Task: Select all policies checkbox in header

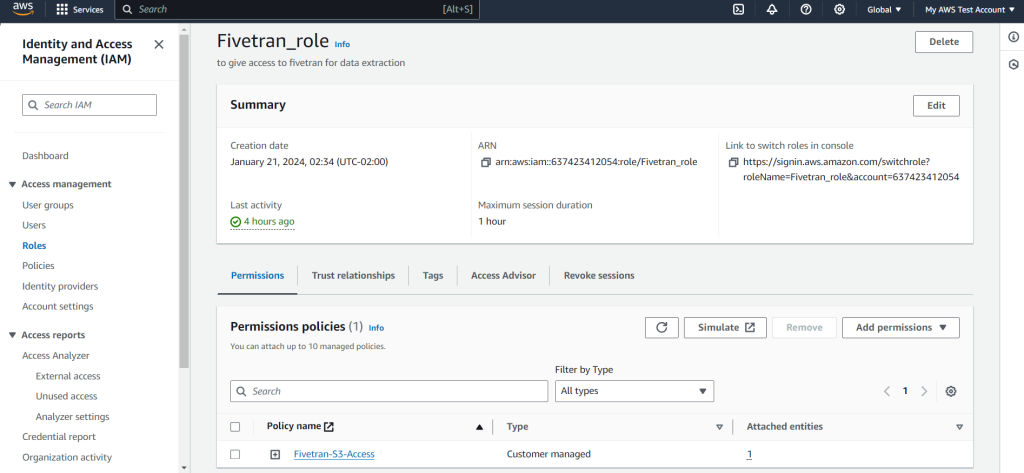Action: point(236,427)
